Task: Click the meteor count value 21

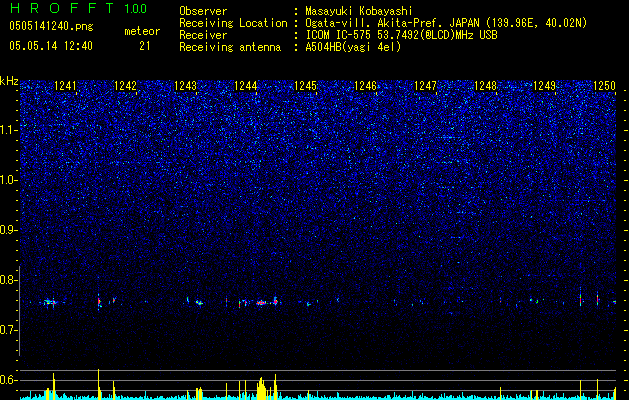Action: (x=145, y=46)
